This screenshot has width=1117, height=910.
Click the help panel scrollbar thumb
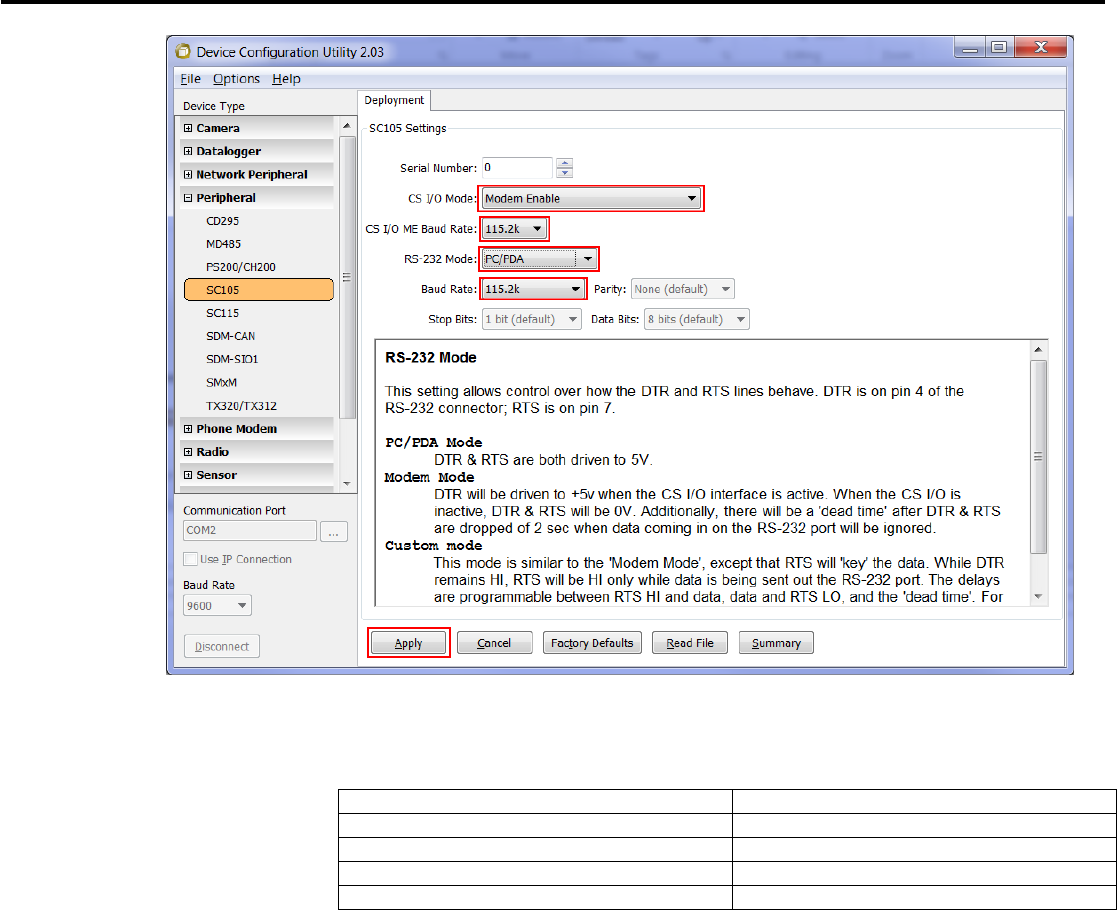point(1039,457)
